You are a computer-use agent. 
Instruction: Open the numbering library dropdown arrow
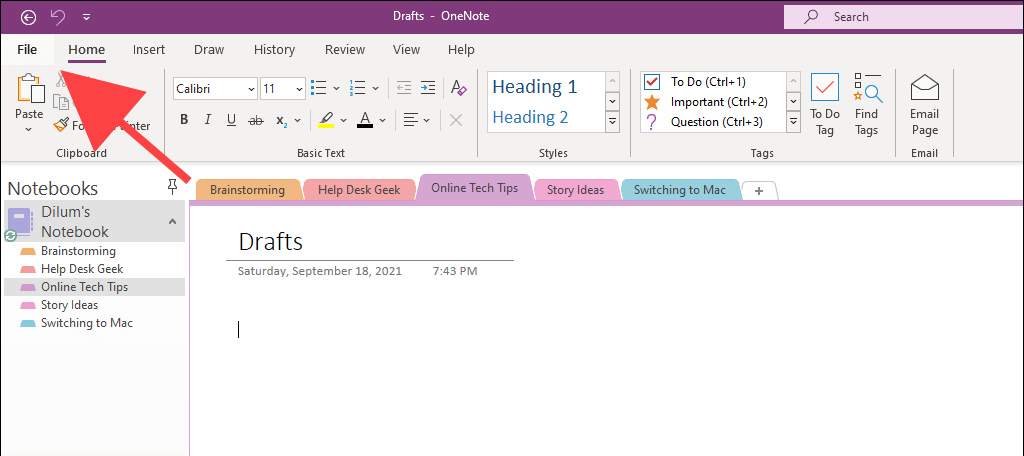tap(376, 88)
